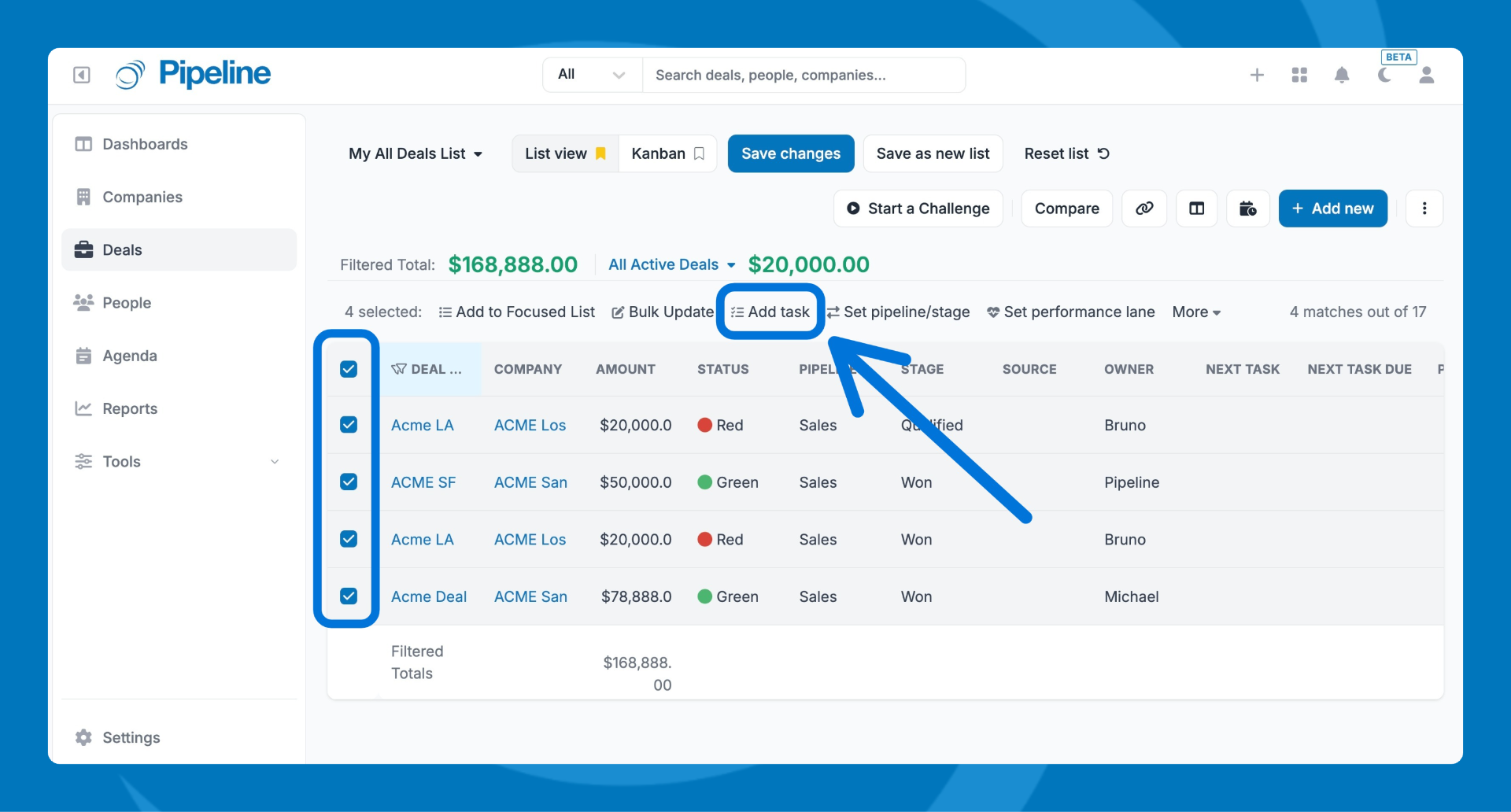1511x812 pixels.
Task: Uncheck the select-all header checkbox
Action: [x=349, y=369]
